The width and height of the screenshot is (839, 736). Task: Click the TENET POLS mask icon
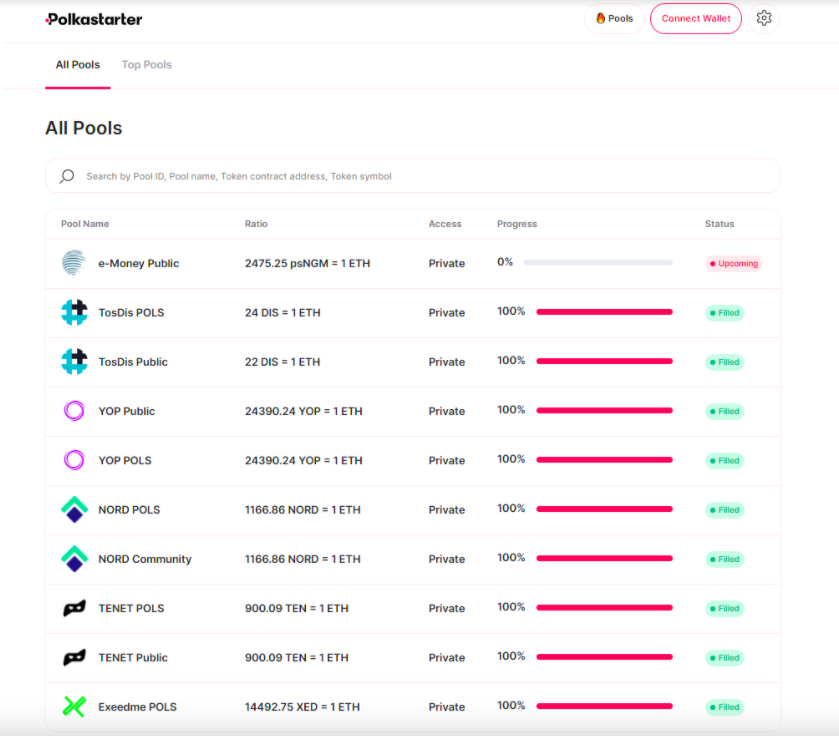74,608
